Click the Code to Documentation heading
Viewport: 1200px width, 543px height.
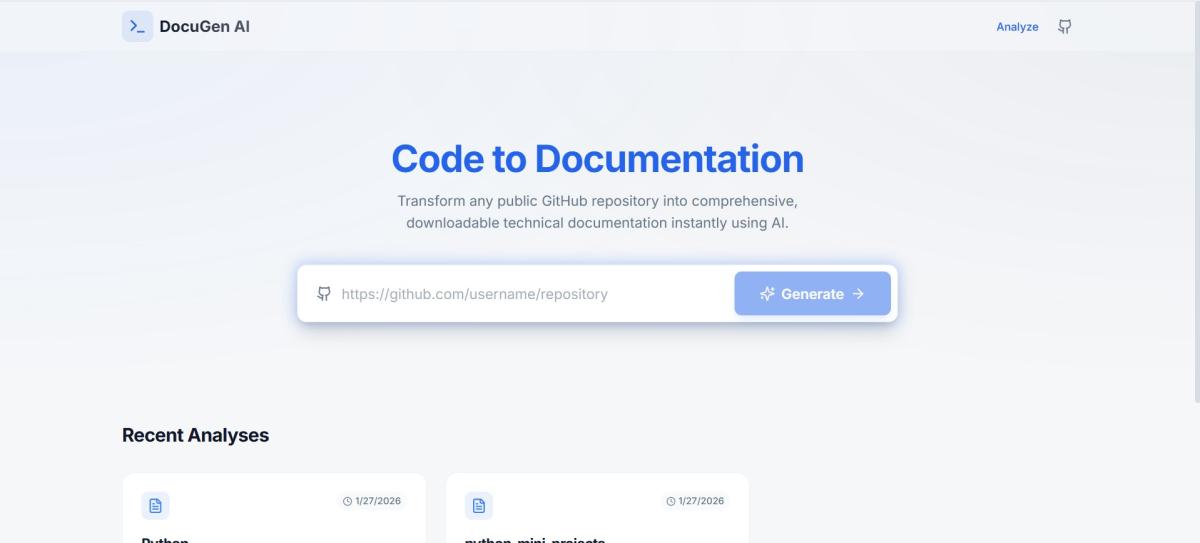click(597, 159)
